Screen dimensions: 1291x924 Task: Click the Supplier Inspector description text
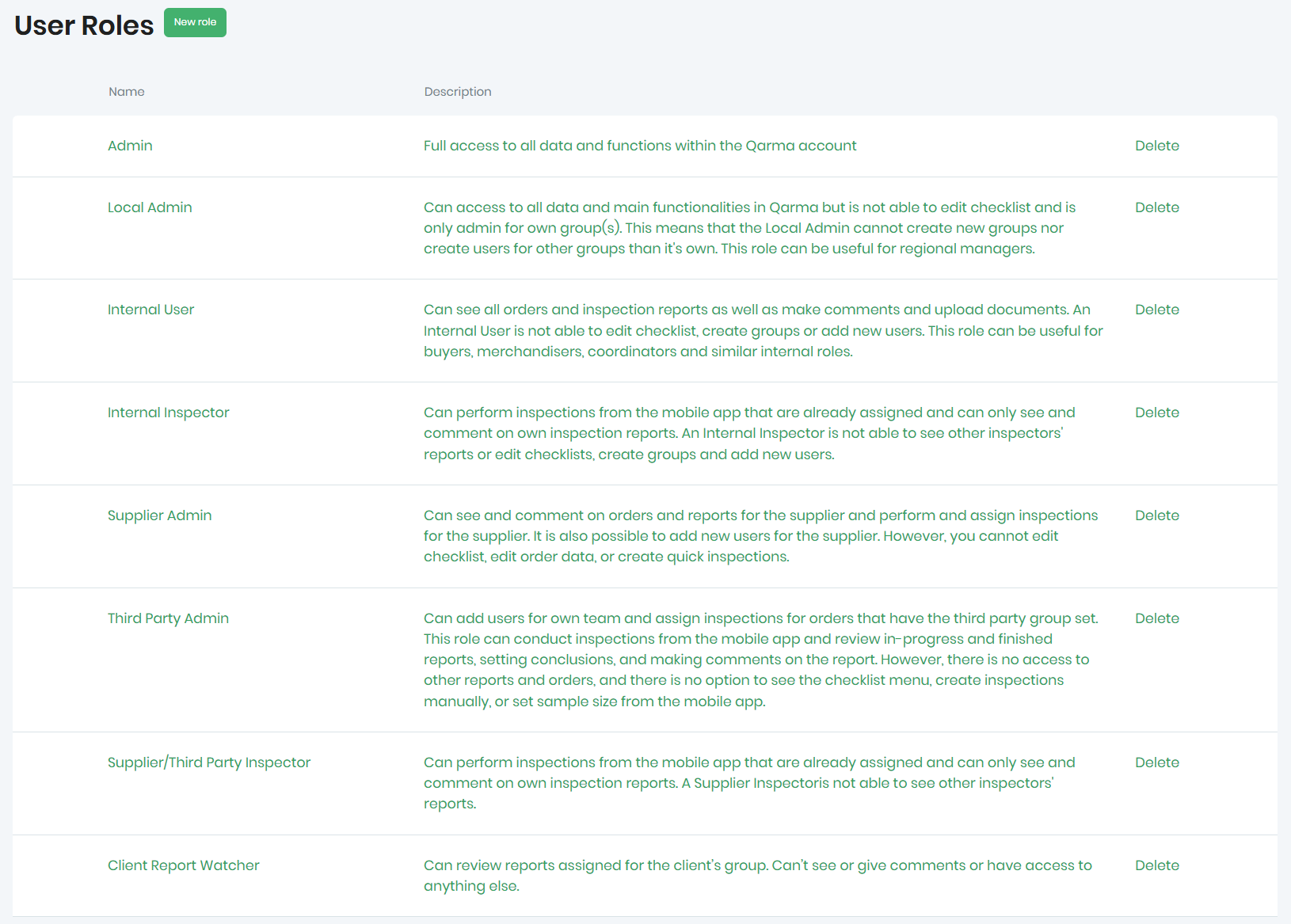click(x=749, y=783)
